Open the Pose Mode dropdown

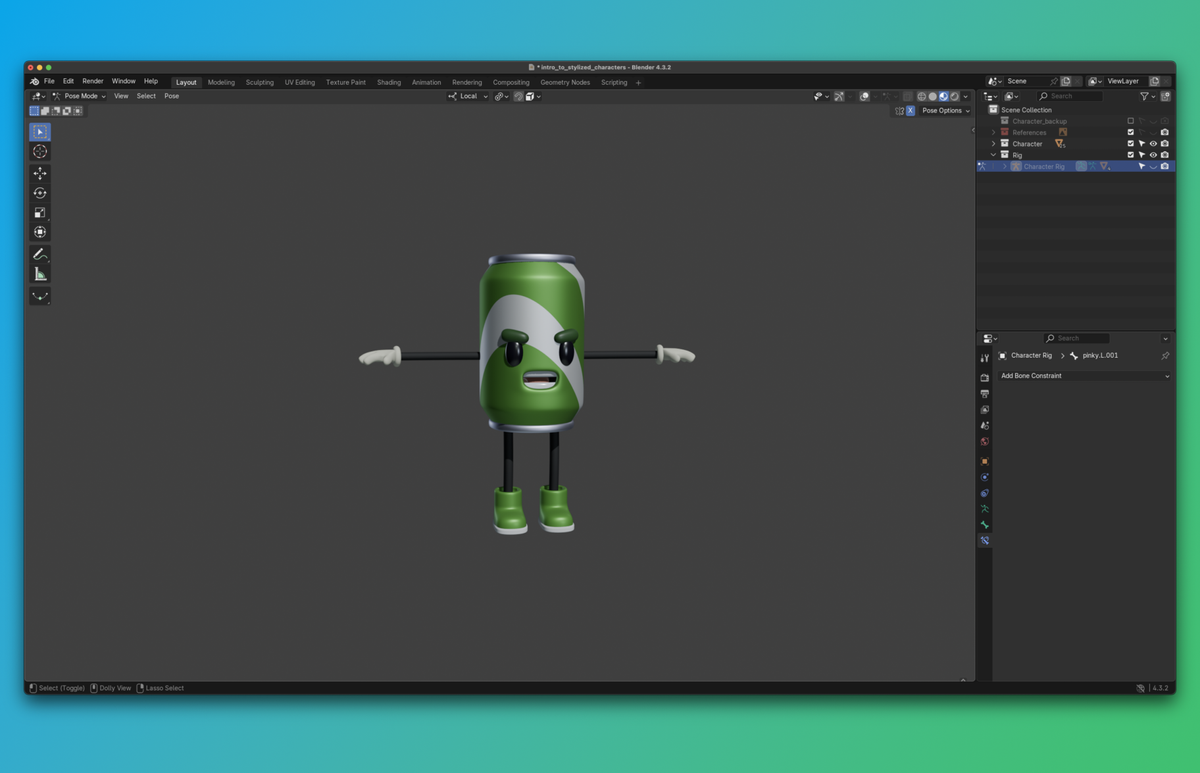(x=79, y=96)
